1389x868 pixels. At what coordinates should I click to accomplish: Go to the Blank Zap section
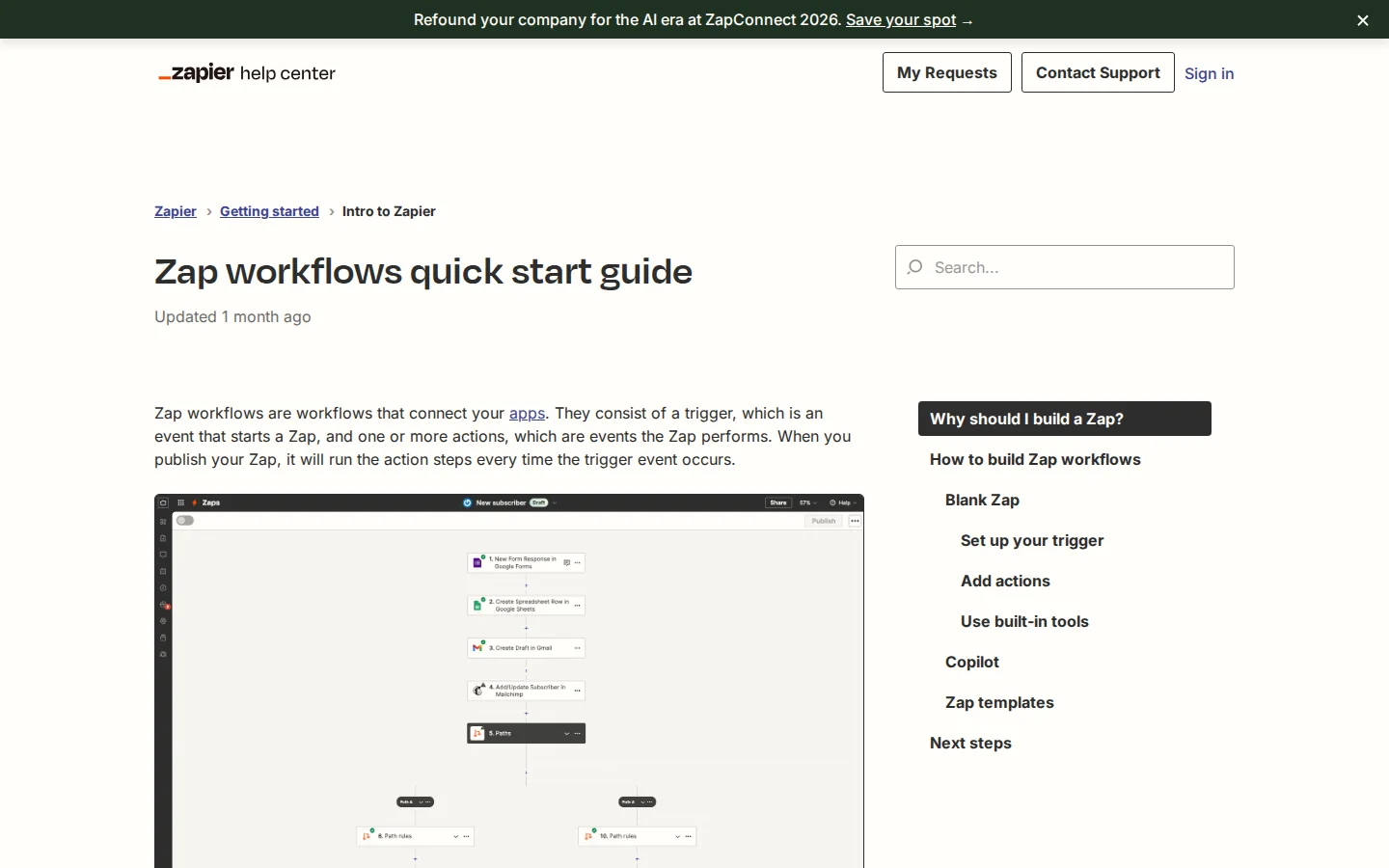pyautogui.click(x=982, y=500)
